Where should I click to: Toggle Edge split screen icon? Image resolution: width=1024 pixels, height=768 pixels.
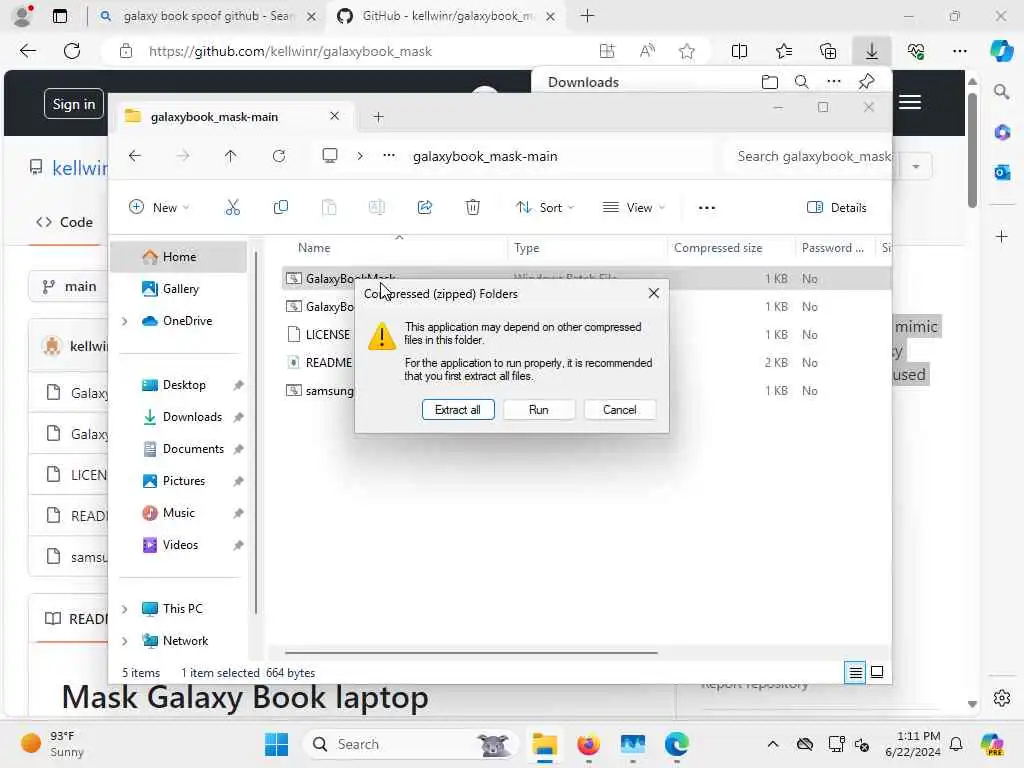[739, 51]
